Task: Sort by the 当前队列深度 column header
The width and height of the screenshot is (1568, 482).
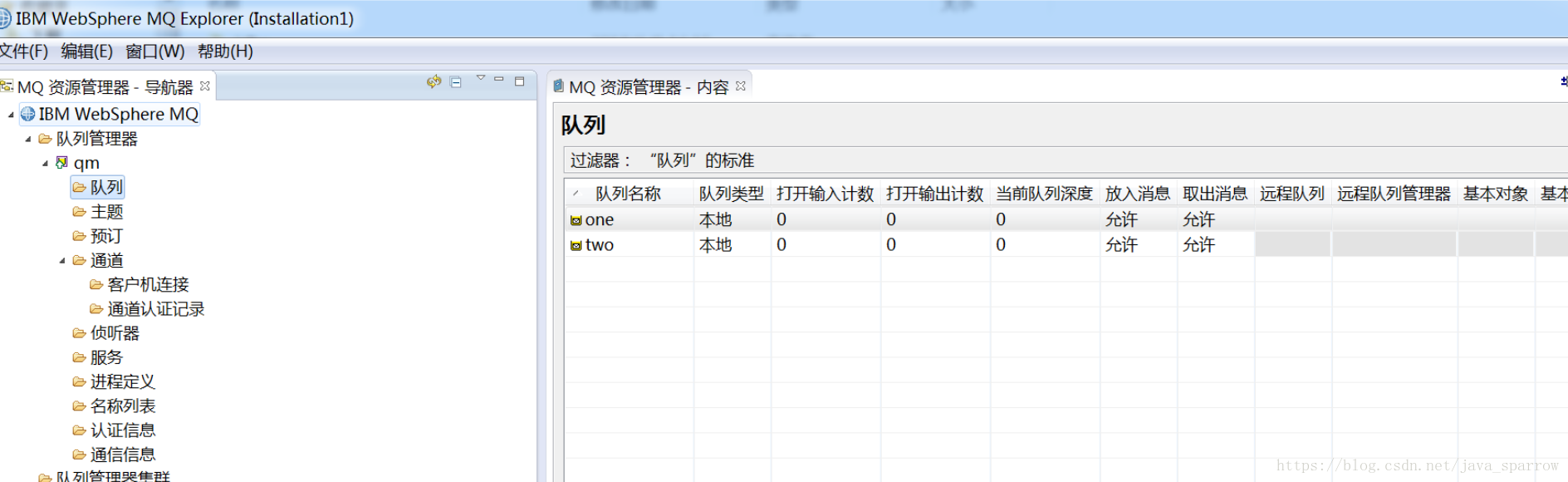Action: 1045,194
